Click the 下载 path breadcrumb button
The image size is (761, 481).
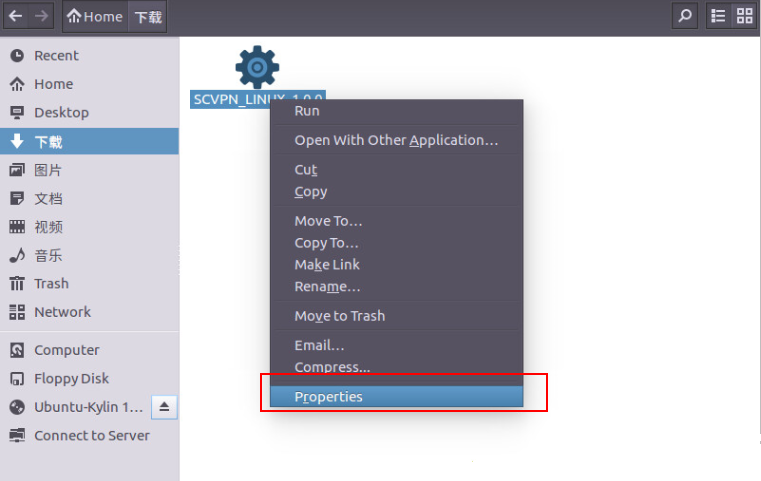[148, 16]
